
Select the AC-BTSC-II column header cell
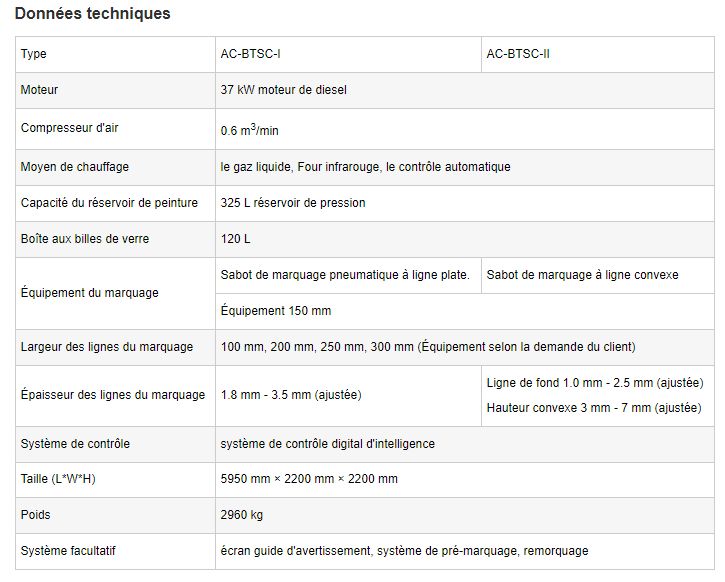pyautogui.click(x=518, y=54)
